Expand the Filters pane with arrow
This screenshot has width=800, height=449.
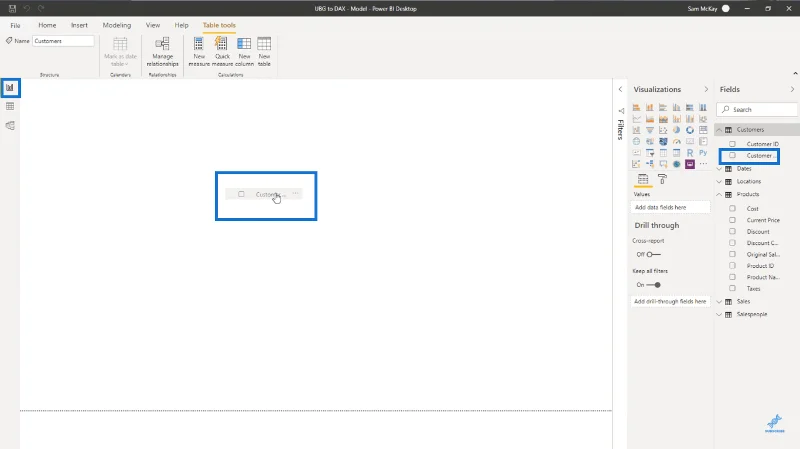tap(620, 89)
